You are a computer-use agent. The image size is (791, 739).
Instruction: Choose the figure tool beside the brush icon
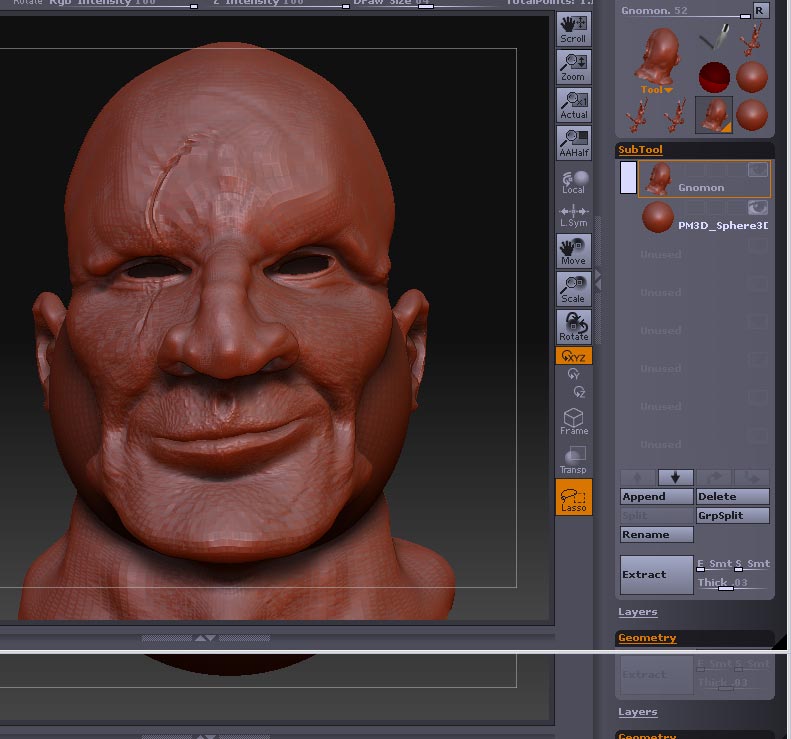coord(751,39)
